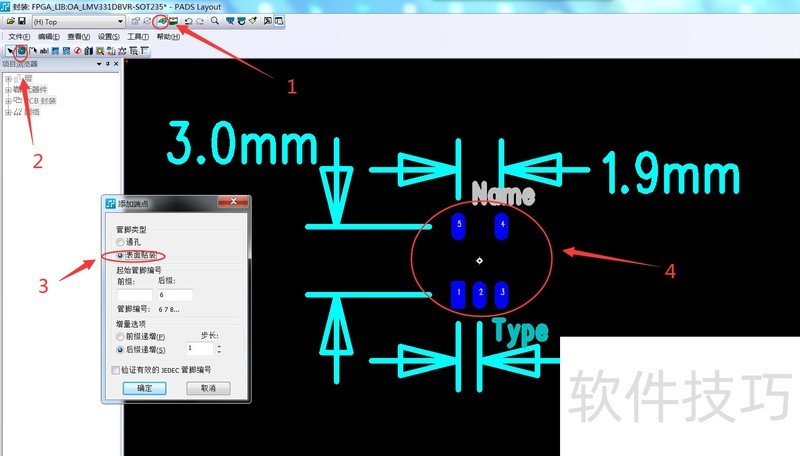Select 前缀递增 prefix increment option
800x456 pixels.
121,338
